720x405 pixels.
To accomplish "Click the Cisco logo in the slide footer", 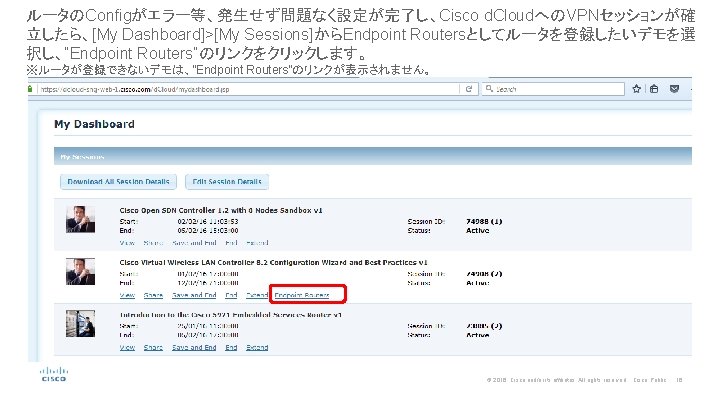I will coord(54,374).
